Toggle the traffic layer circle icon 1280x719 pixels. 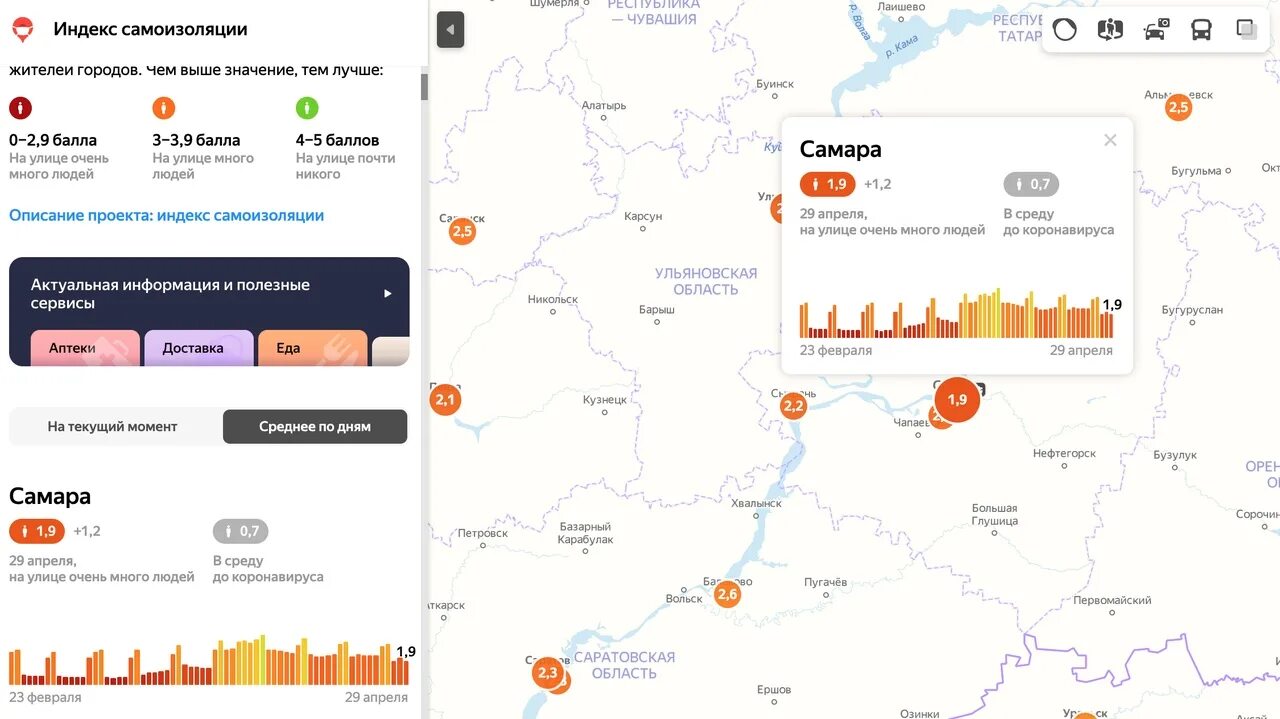(x=1065, y=30)
